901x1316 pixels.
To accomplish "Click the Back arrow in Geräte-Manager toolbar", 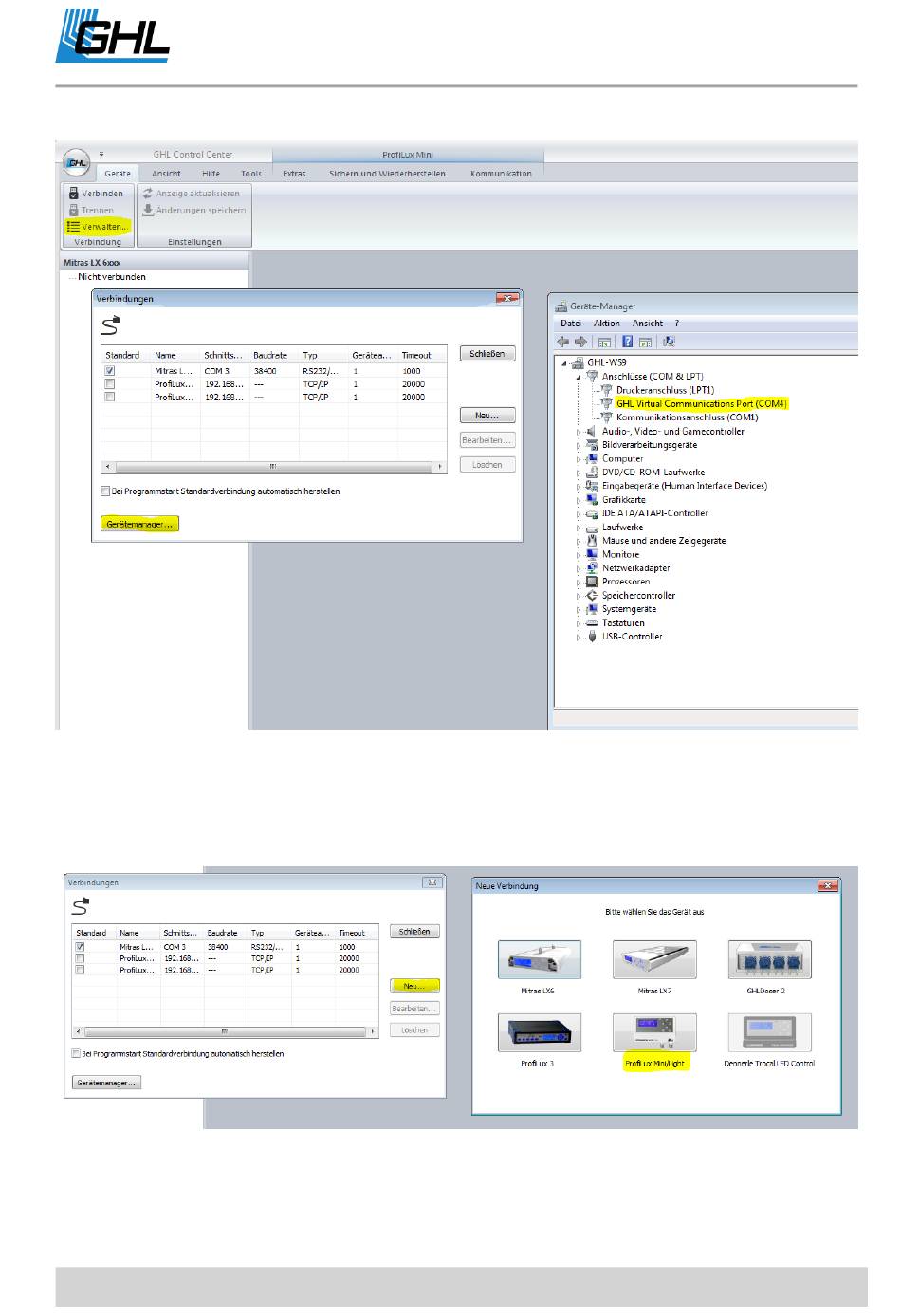I will point(563,342).
